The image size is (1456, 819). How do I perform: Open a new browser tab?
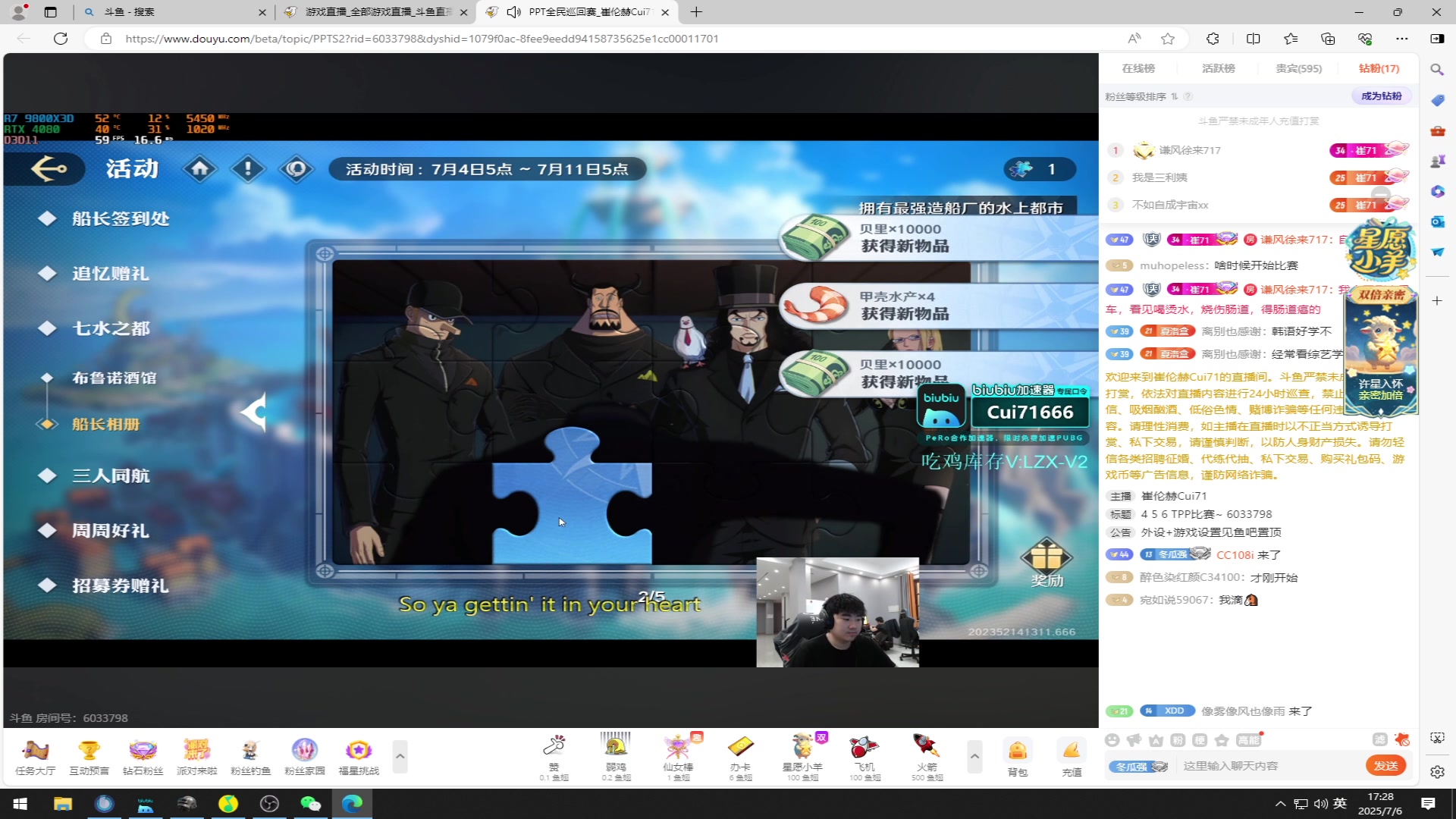[x=696, y=12]
